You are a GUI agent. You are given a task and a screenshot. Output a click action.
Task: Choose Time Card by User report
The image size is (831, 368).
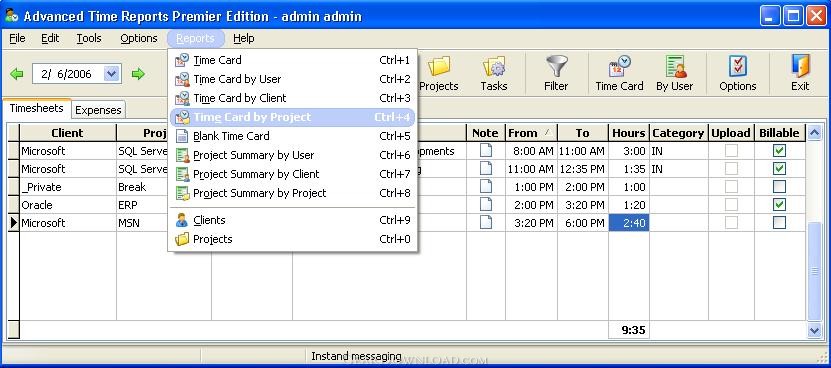pos(292,79)
